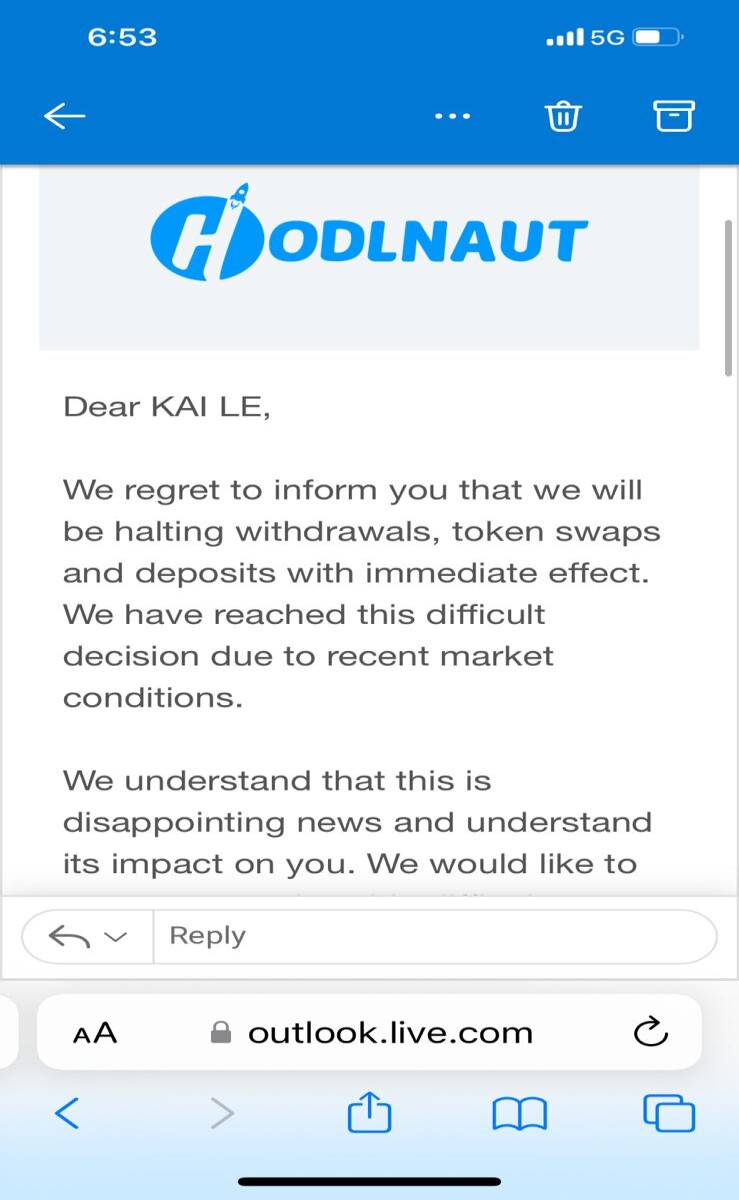Viewport: 739px width, 1200px height.
Task: Go back with Safari back chevron
Action: [x=66, y=1113]
